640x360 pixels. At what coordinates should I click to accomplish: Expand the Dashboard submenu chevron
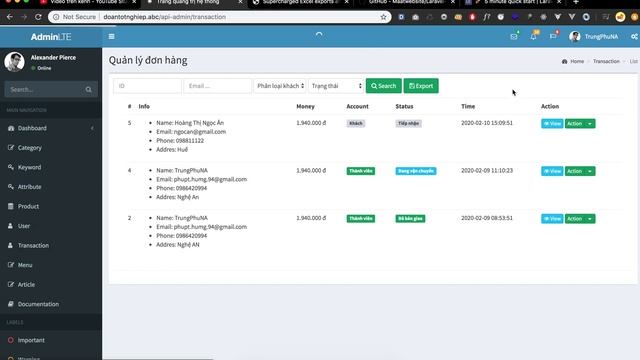pos(92,128)
